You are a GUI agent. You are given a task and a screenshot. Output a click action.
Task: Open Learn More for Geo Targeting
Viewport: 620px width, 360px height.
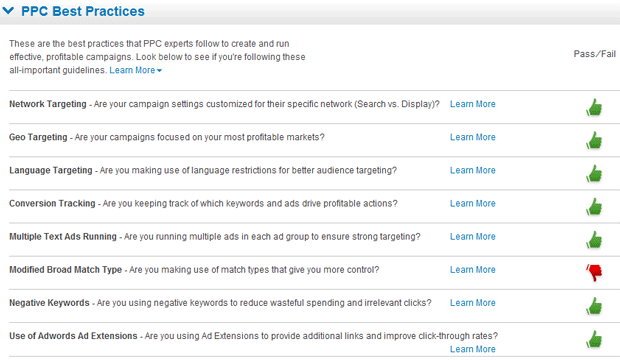coord(473,137)
